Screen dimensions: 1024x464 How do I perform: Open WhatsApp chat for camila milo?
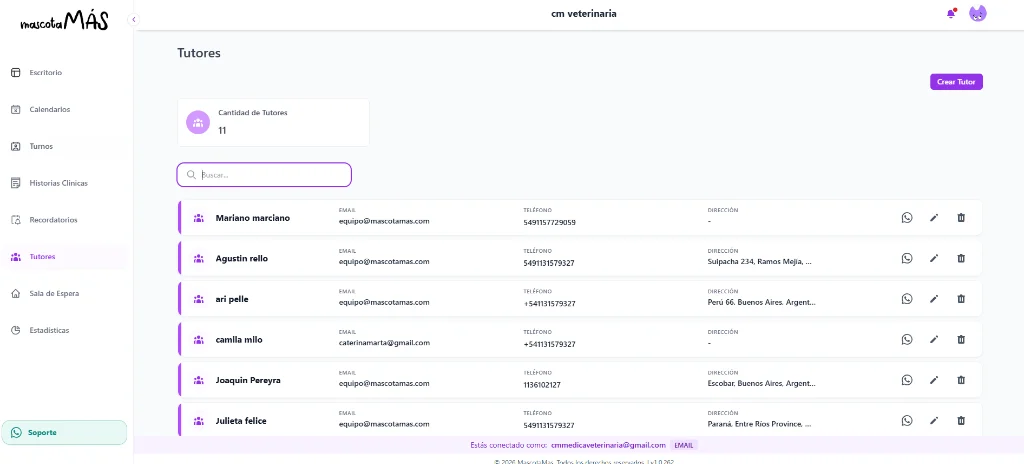(906, 339)
